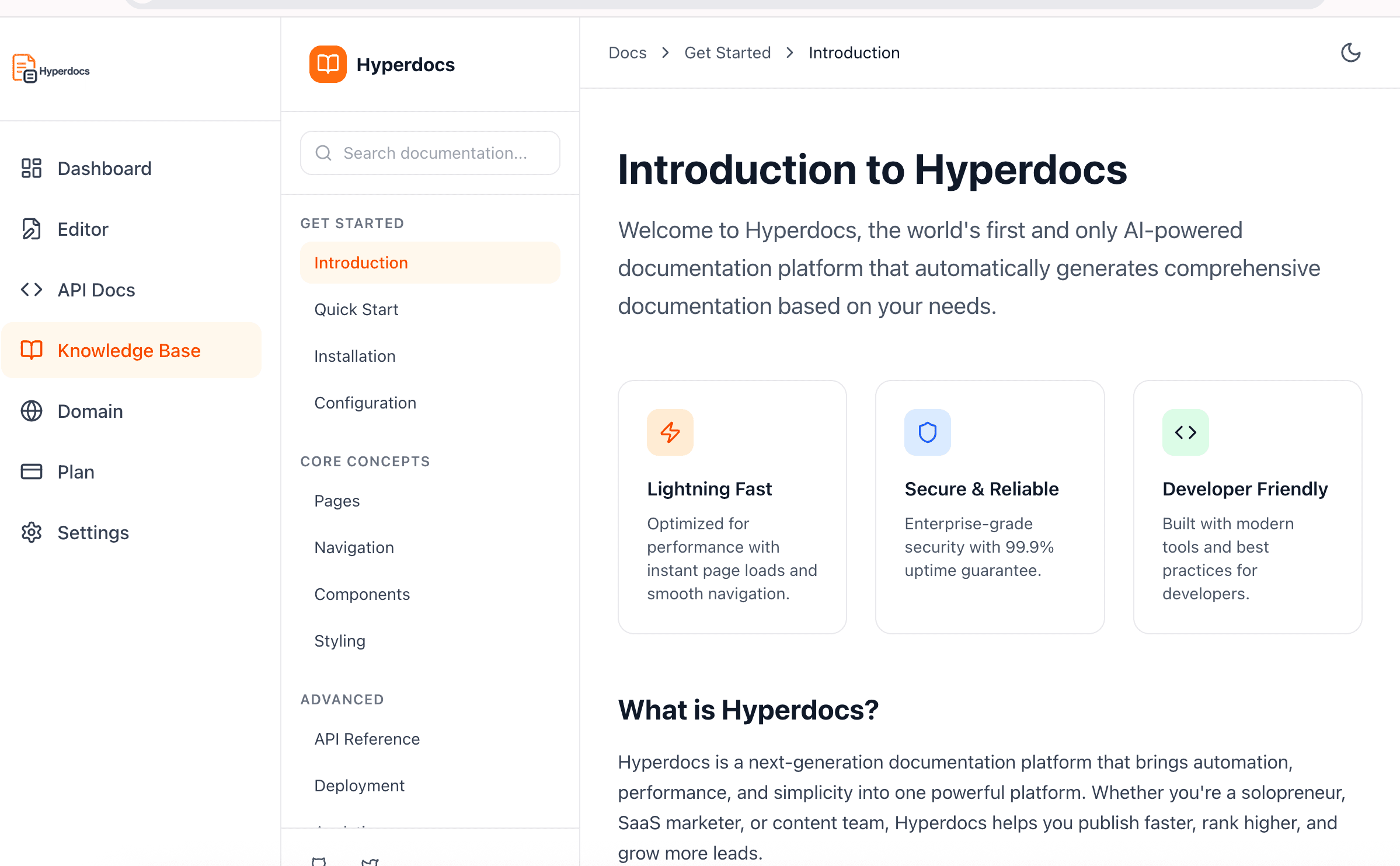This screenshot has width=1400, height=866.
Task: Open the Domain globe icon
Action: click(31, 411)
